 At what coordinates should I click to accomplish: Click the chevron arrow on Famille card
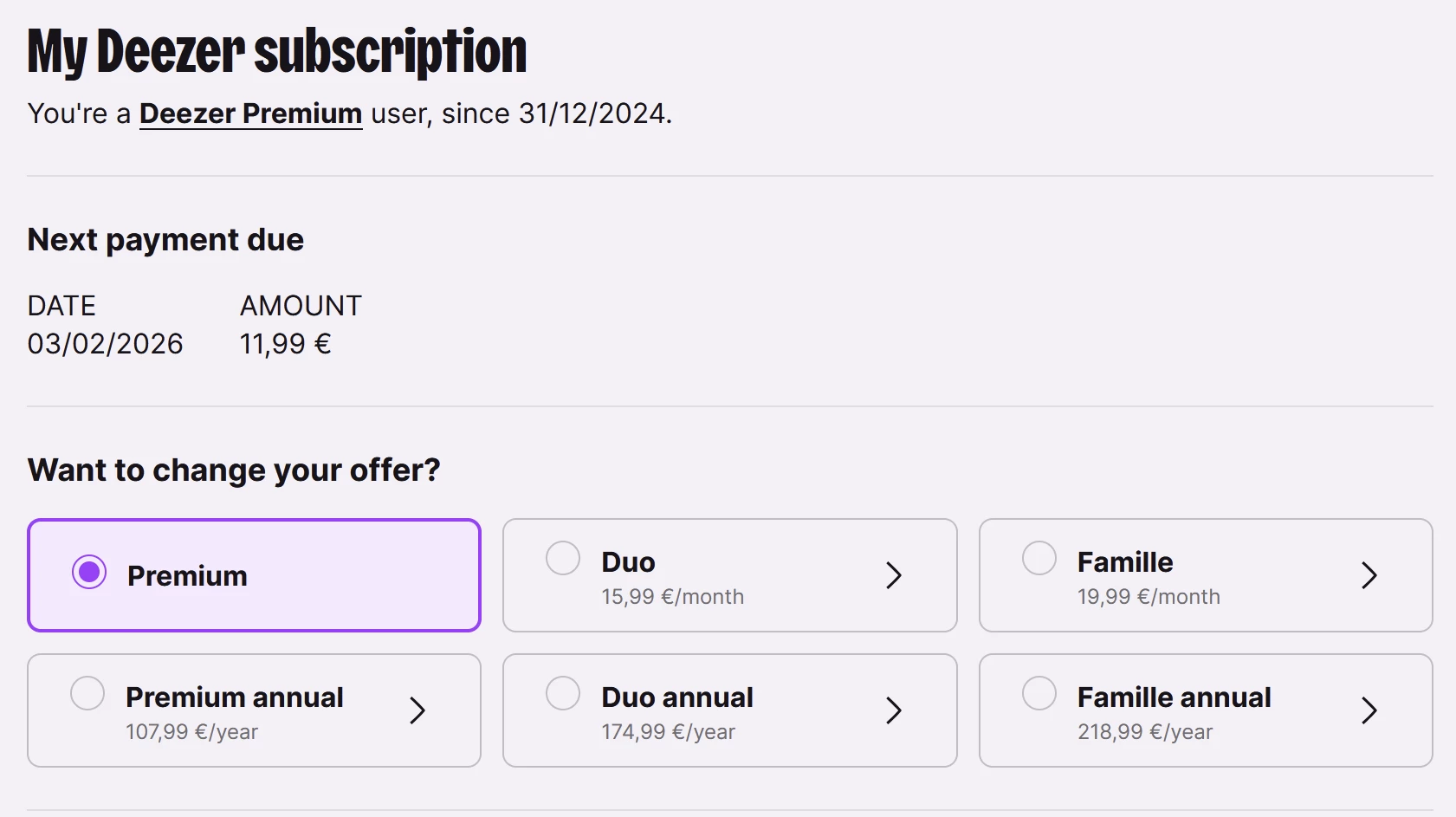1369,575
